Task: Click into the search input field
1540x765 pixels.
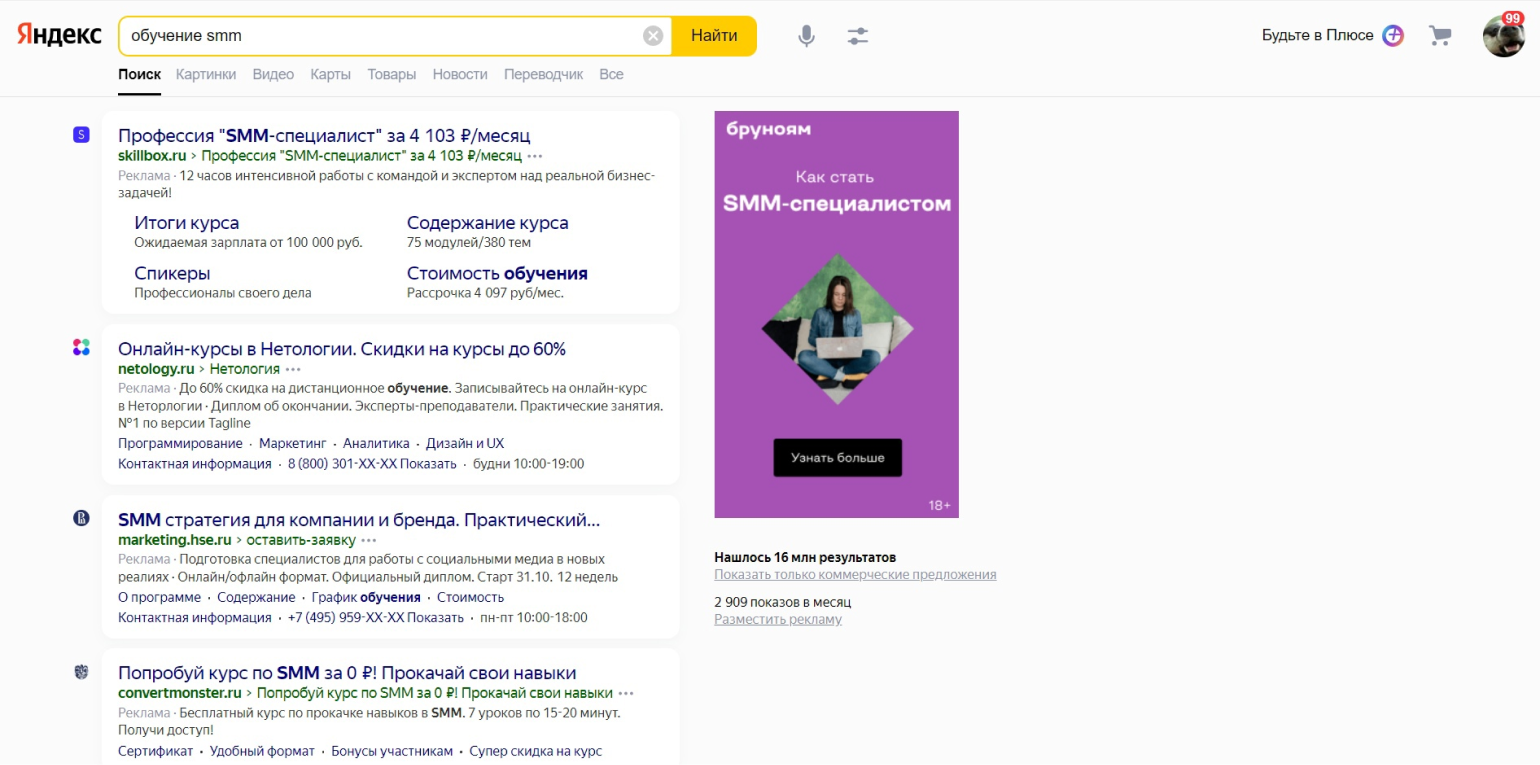Action: click(380, 36)
